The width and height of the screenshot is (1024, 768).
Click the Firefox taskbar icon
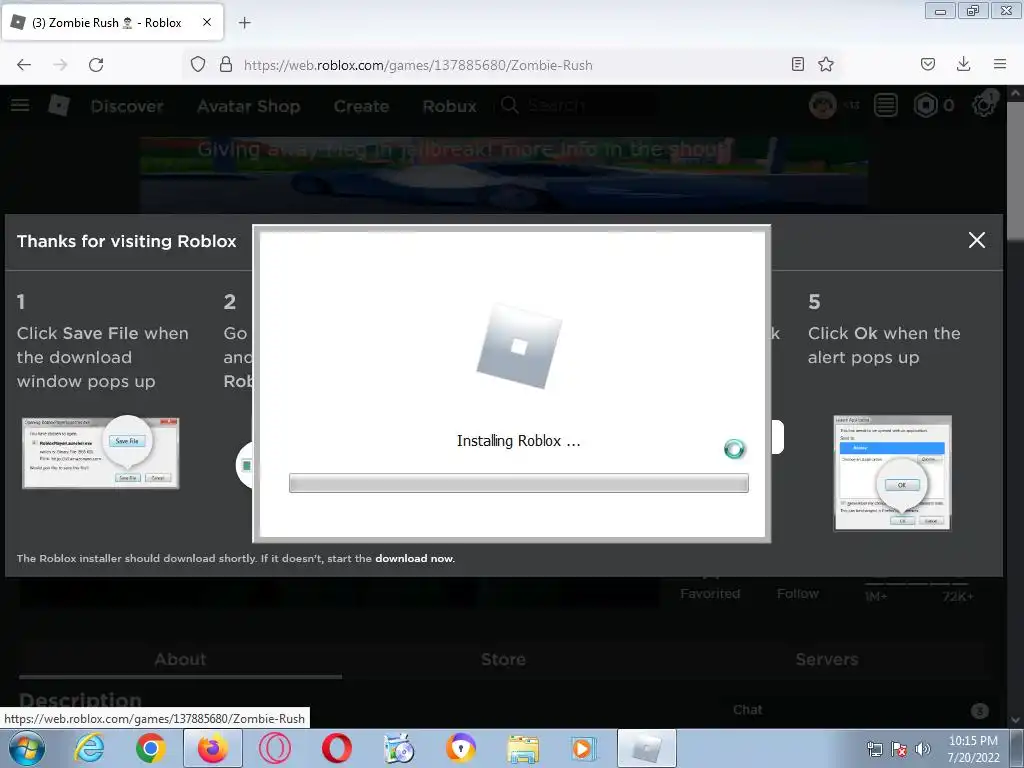(213, 748)
